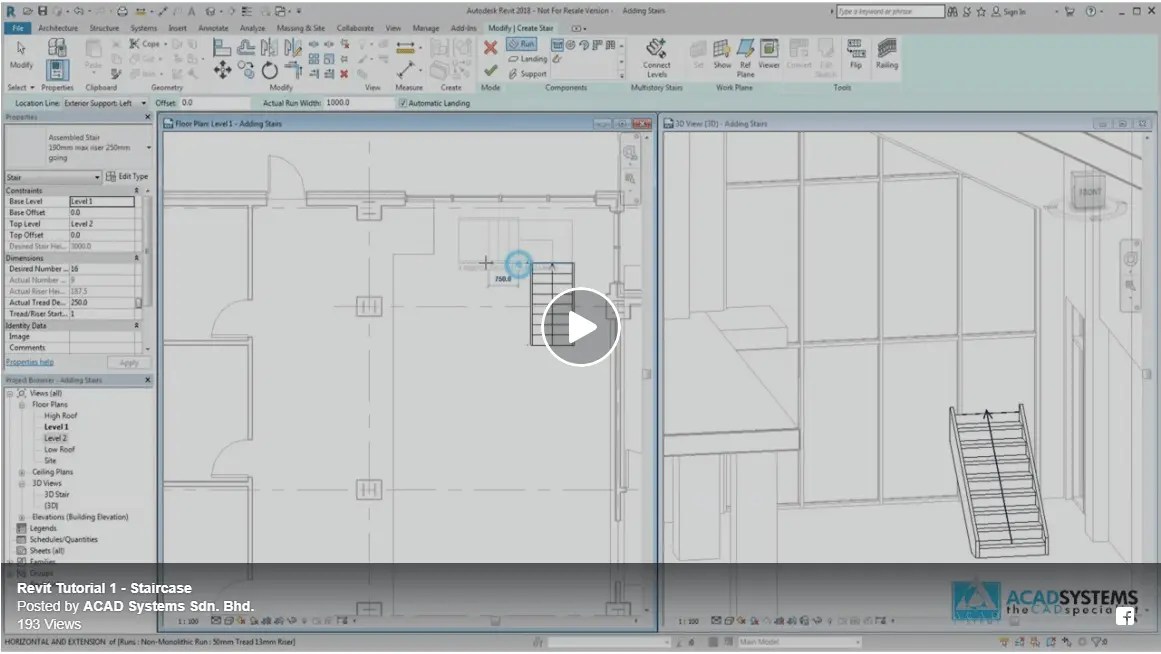Image resolution: width=1161 pixels, height=654 pixels.
Task: Collapse the Identity Data section
Action: 136,325
